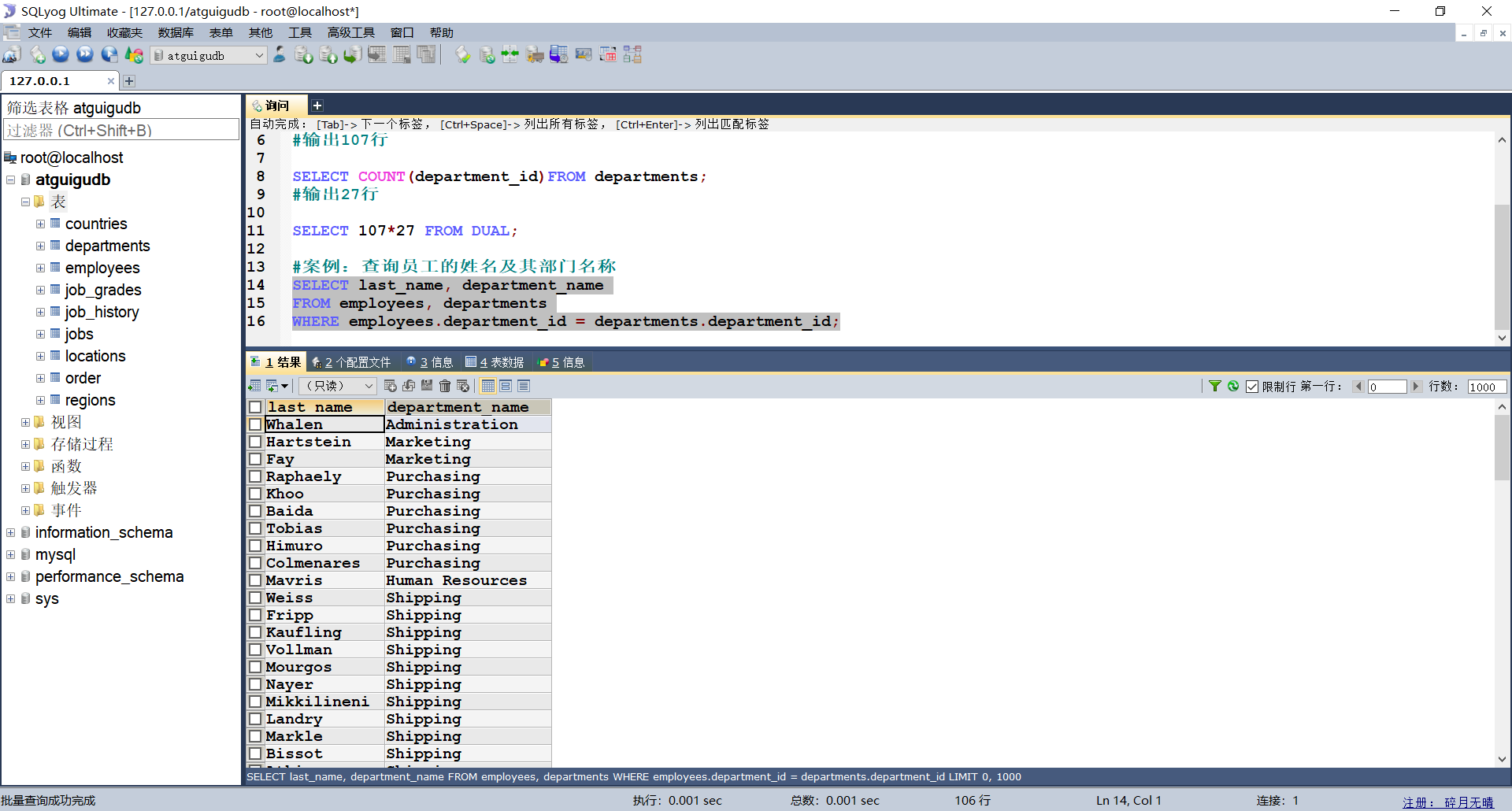Check the select-all header checkbox
This screenshot has width=1512, height=811.
pyautogui.click(x=255, y=407)
